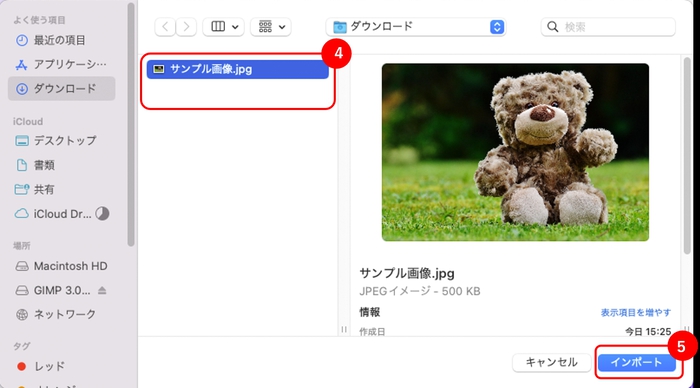The height and width of the screenshot is (388, 700).
Task: Click the iCloud Drive storage status icon
Action: tap(102, 214)
